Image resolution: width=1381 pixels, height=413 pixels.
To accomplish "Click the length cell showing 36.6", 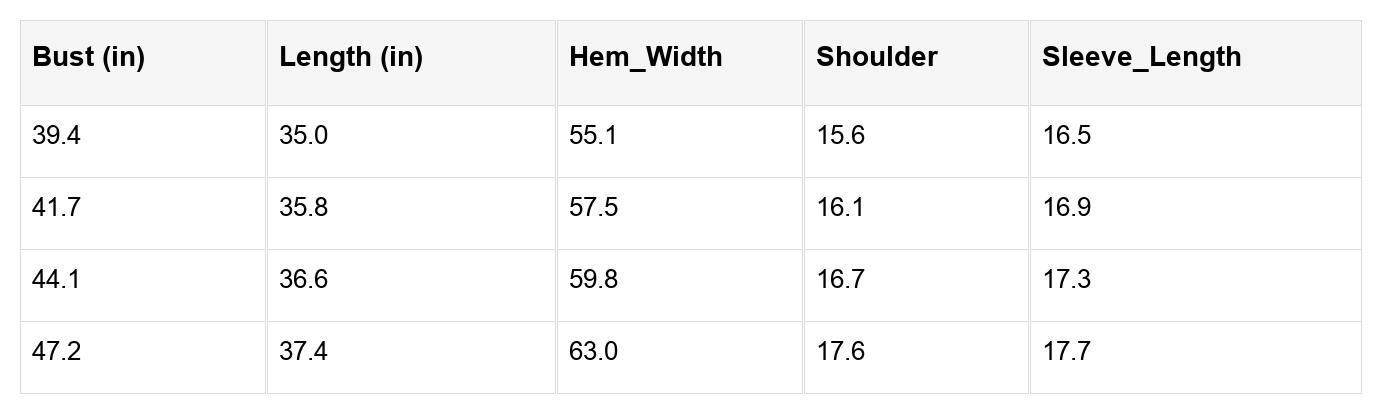I will [x=303, y=280].
